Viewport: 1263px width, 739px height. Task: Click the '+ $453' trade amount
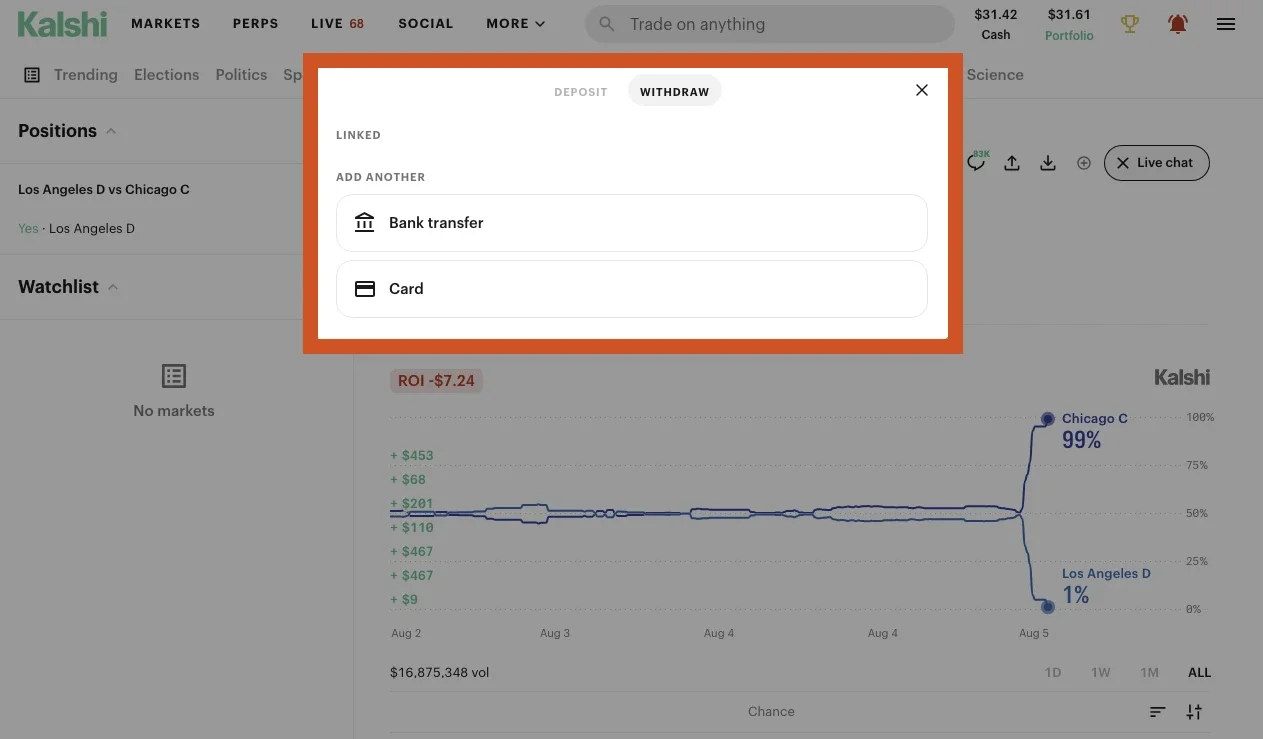pos(412,455)
